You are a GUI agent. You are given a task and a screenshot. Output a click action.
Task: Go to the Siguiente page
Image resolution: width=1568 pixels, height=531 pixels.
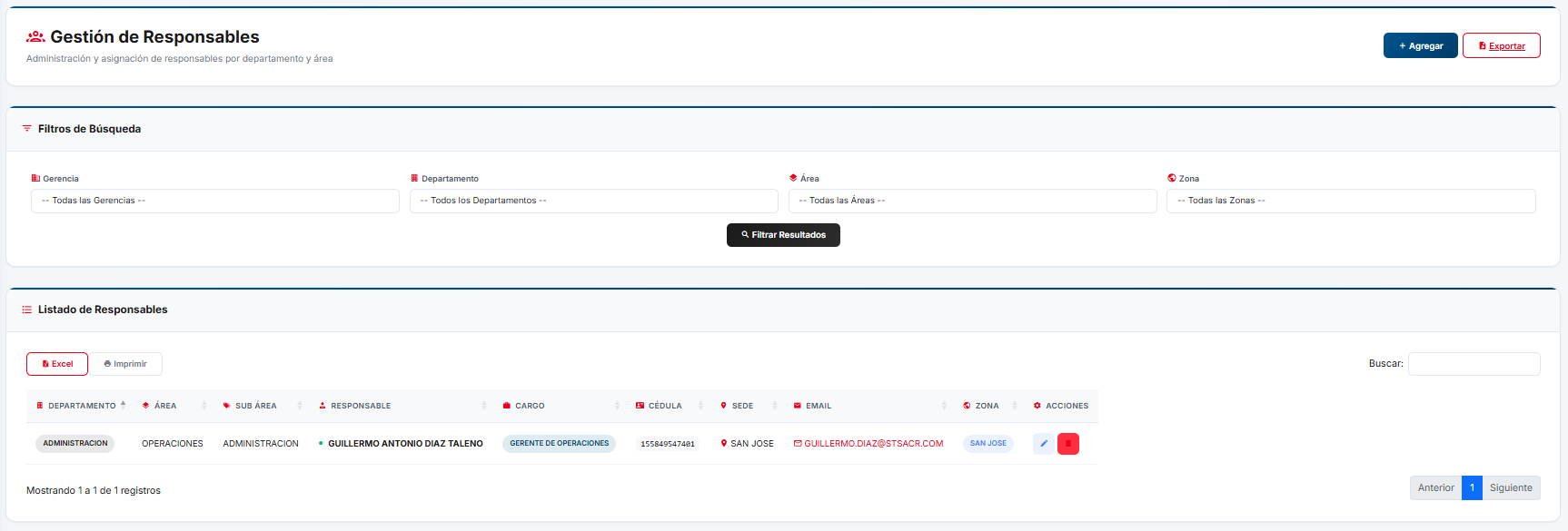click(x=1511, y=487)
